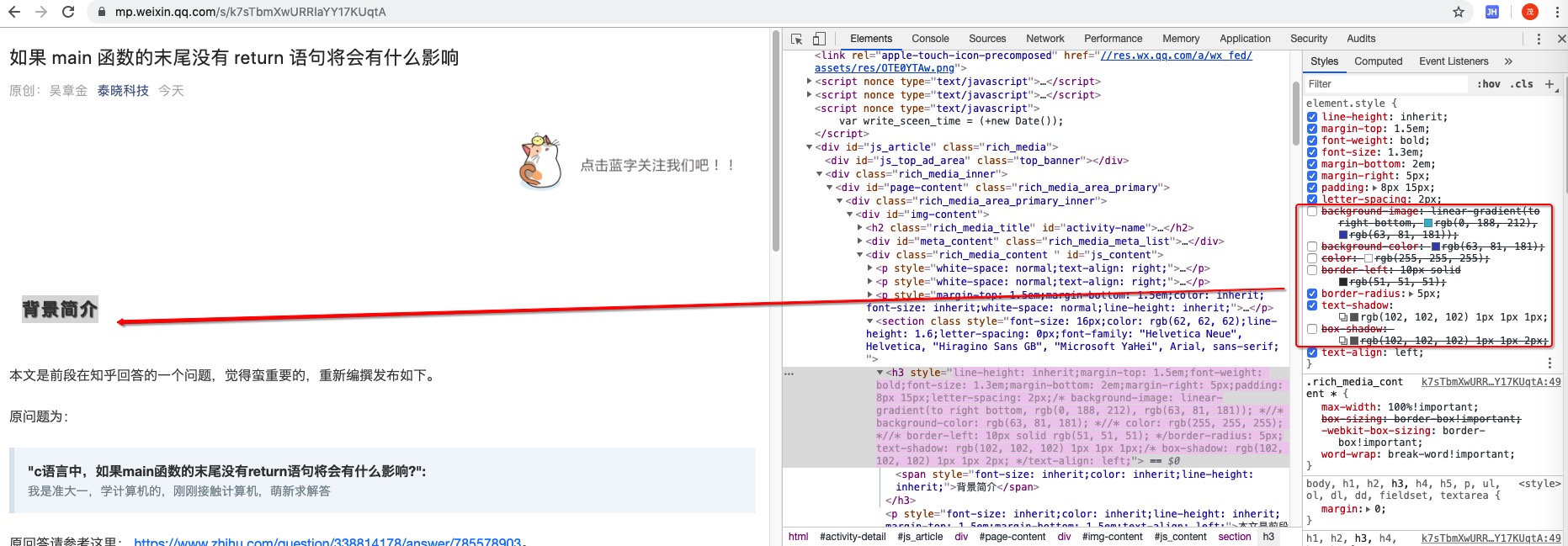Viewport: 1568px width, 546px height.
Task: Open the Event Listeners tab
Action: coord(1454,61)
